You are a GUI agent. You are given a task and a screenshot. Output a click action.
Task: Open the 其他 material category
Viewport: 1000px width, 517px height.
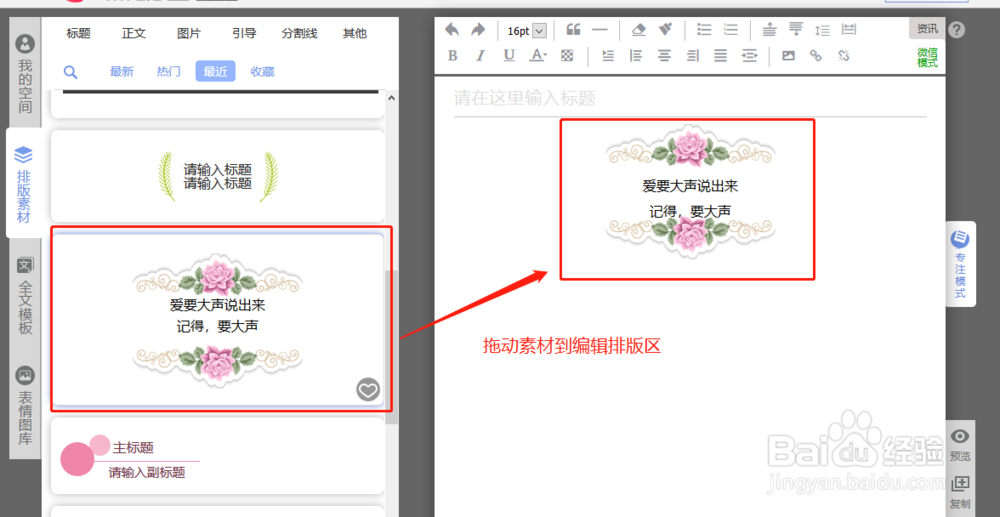pos(355,34)
